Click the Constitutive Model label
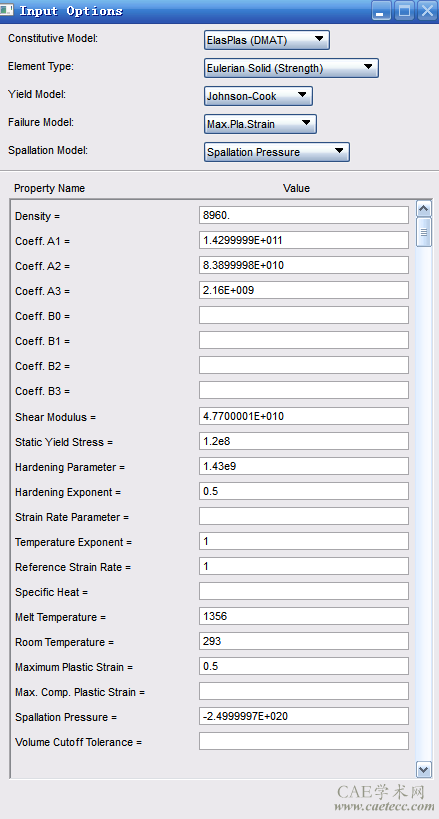The image size is (439, 819). coord(53,39)
